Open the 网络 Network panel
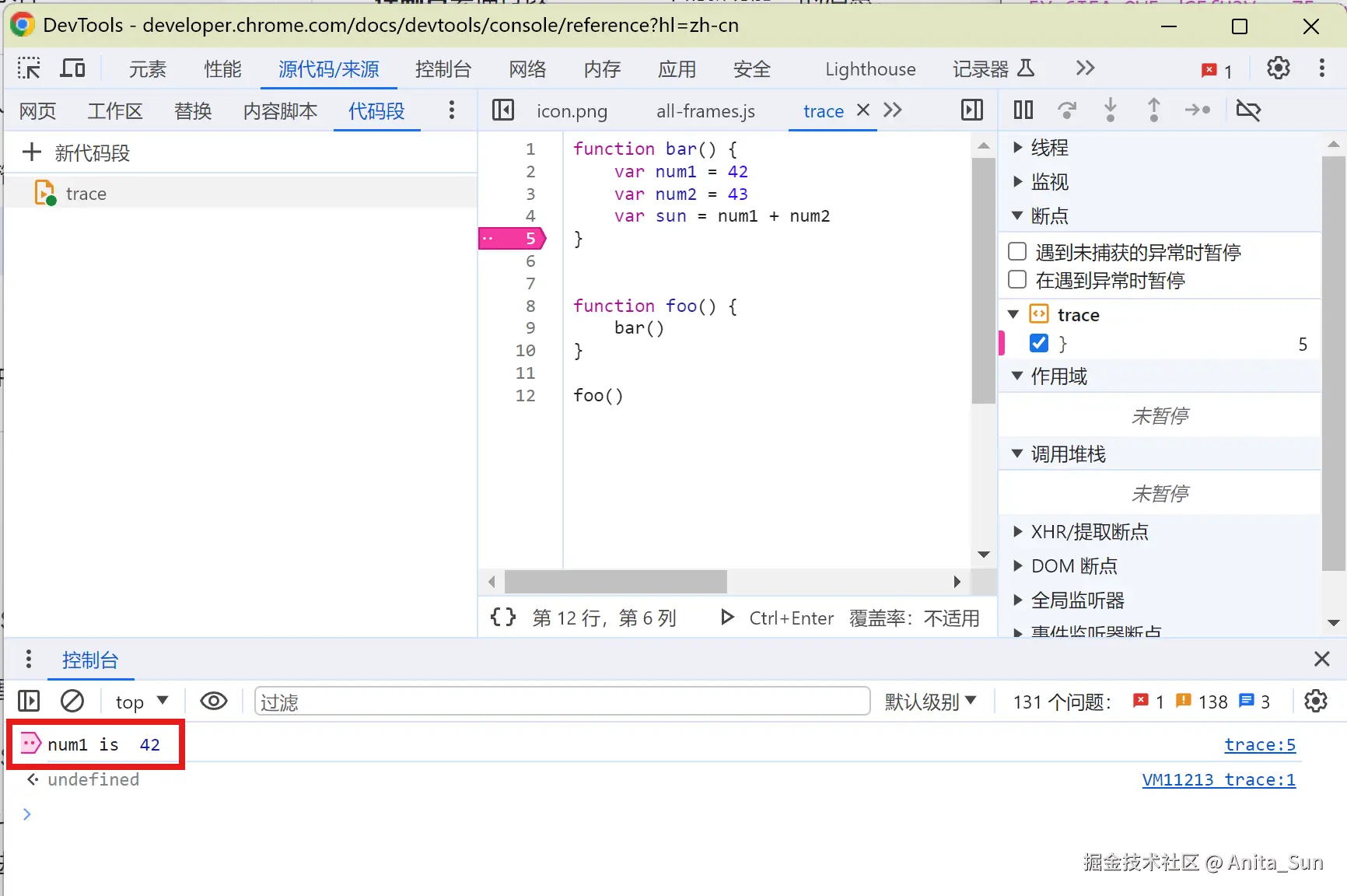The image size is (1347, 896). [x=527, y=69]
